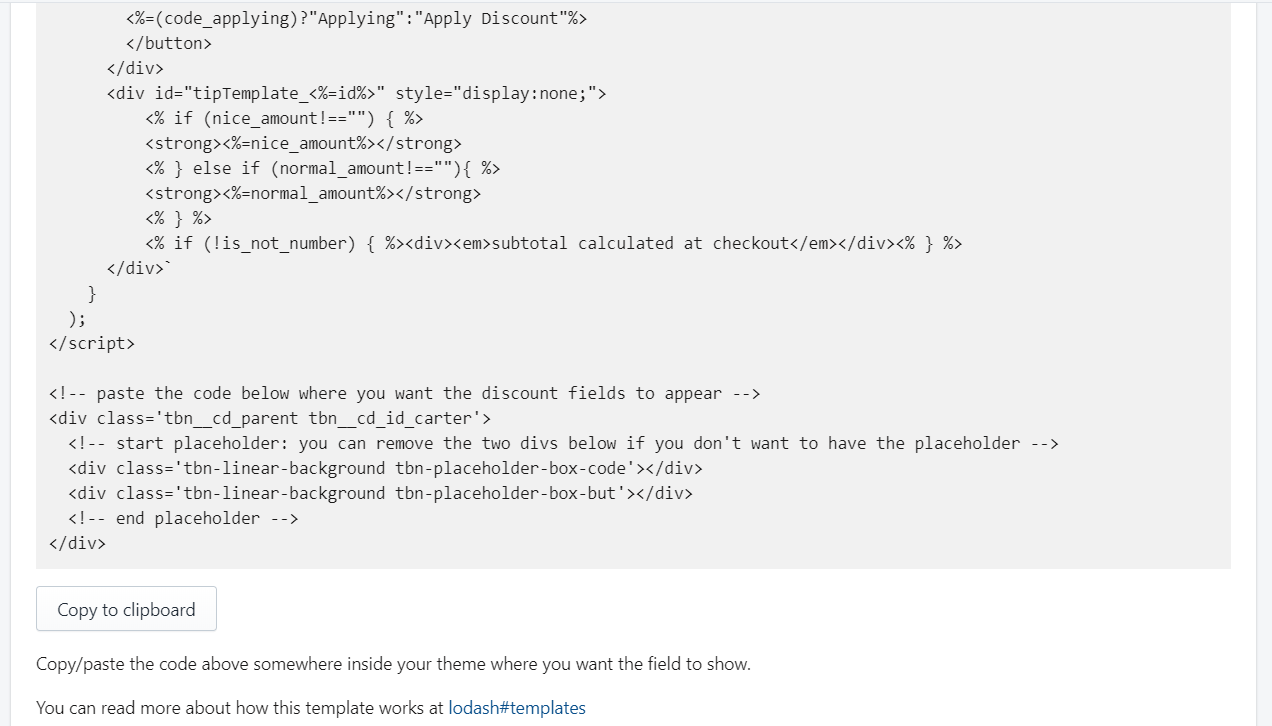The width and height of the screenshot is (1272, 726).
Task: Click the tbn-placeholder-box-but div line
Action: point(380,494)
